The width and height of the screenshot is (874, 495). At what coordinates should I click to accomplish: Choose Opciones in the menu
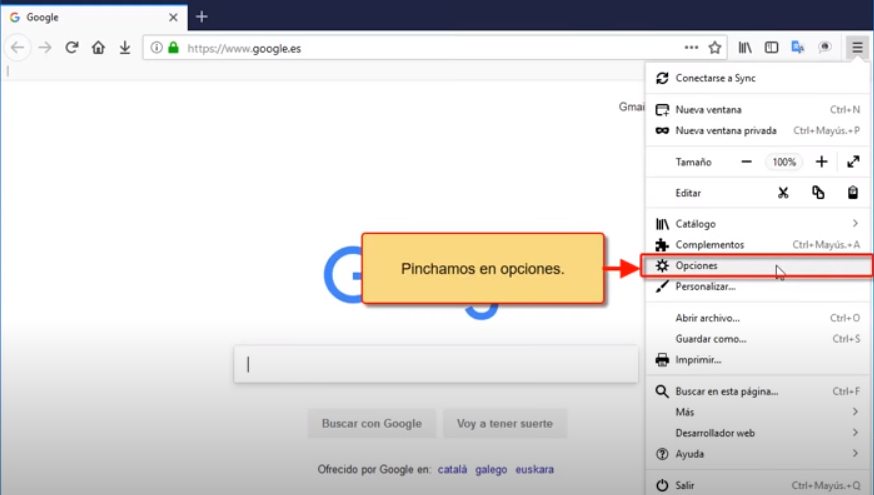(x=758, y=265)
